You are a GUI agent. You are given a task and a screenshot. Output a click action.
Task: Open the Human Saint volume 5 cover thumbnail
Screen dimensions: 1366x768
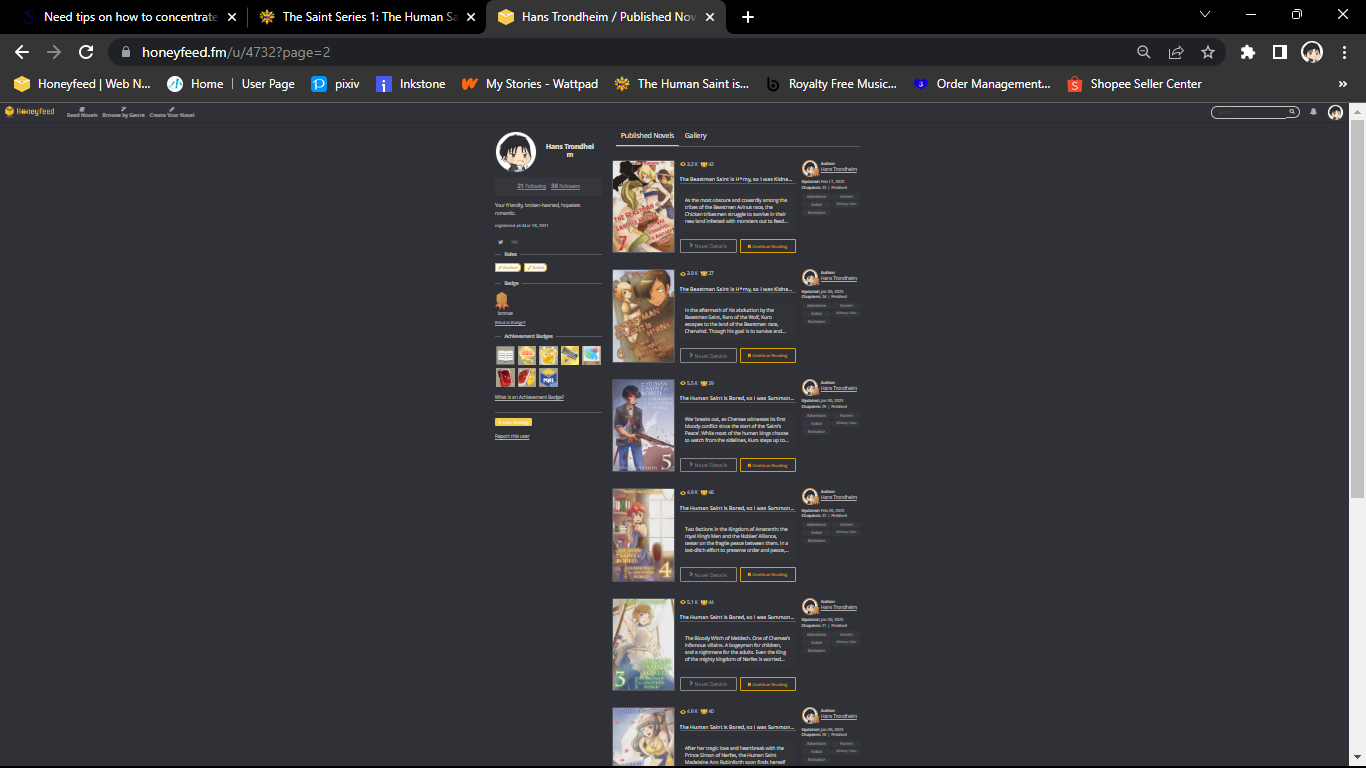[x=643, y=425]
